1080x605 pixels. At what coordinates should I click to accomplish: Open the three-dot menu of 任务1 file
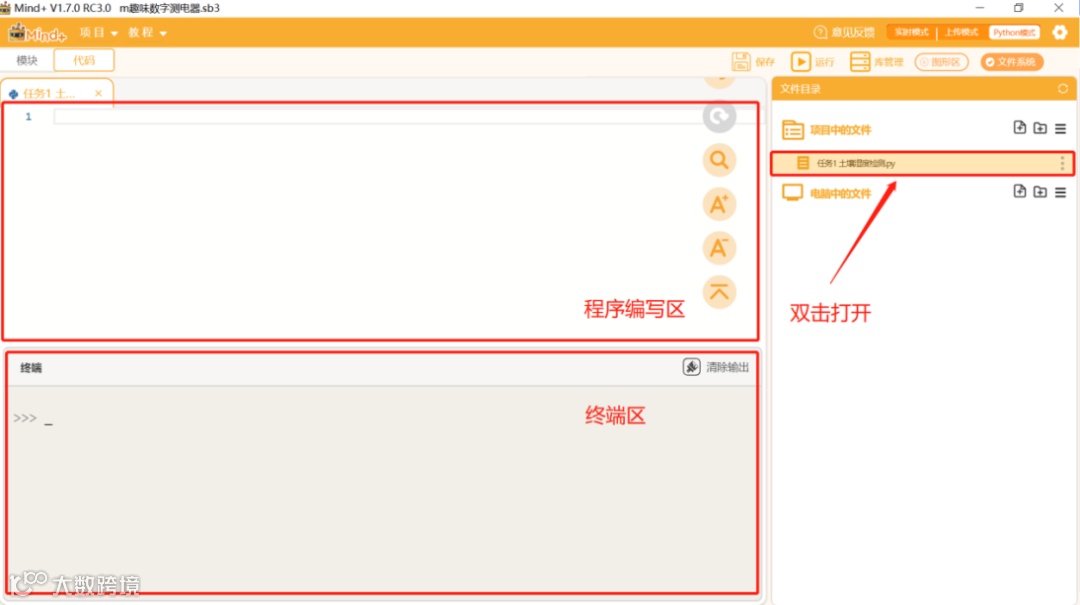click(x=1062, y=163)
